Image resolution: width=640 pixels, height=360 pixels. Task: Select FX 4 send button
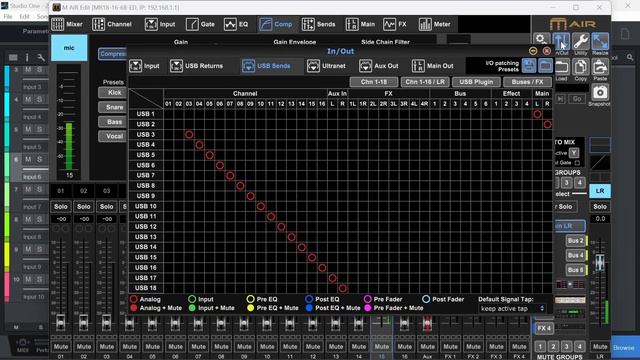click(544, 328)
